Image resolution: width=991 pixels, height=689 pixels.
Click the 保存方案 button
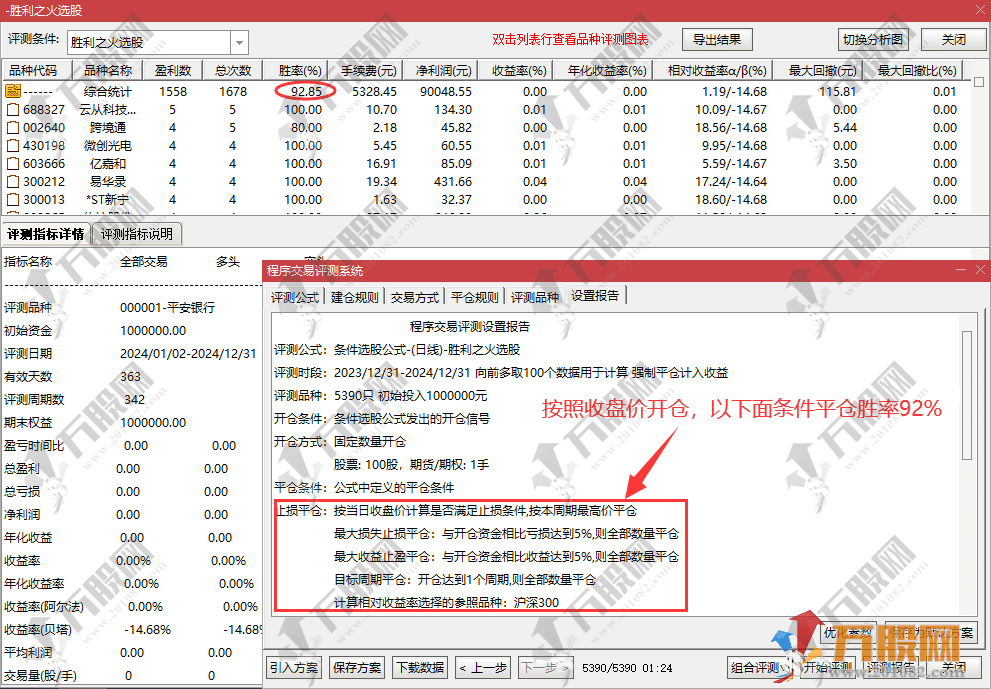point(357,668)
